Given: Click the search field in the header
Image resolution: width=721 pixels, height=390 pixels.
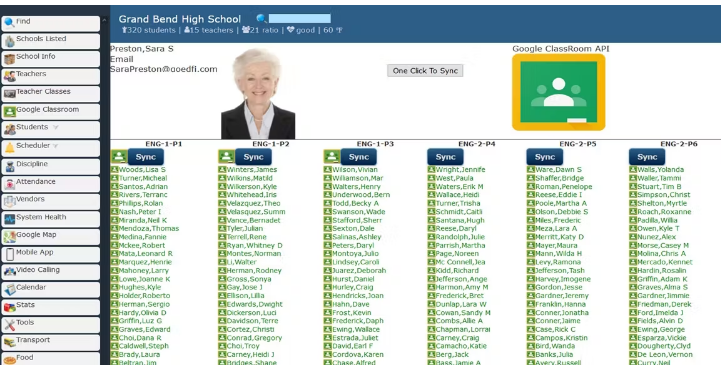Looking at the screenshot, I should pos(299,18).
